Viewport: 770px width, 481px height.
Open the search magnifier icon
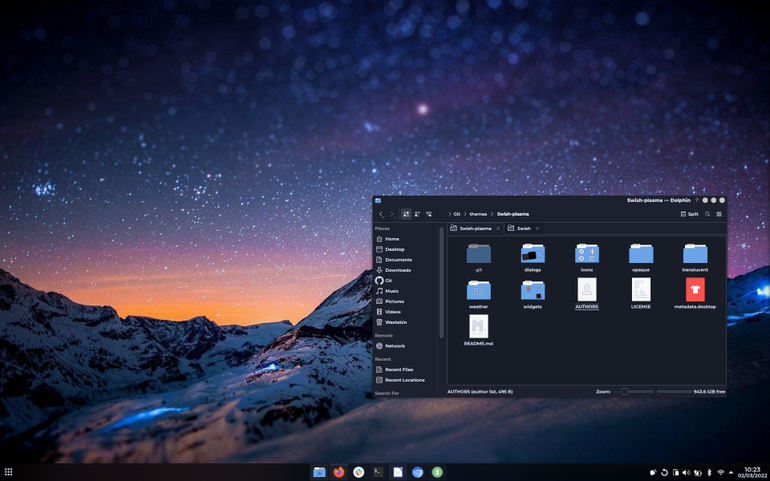point(708,214)
